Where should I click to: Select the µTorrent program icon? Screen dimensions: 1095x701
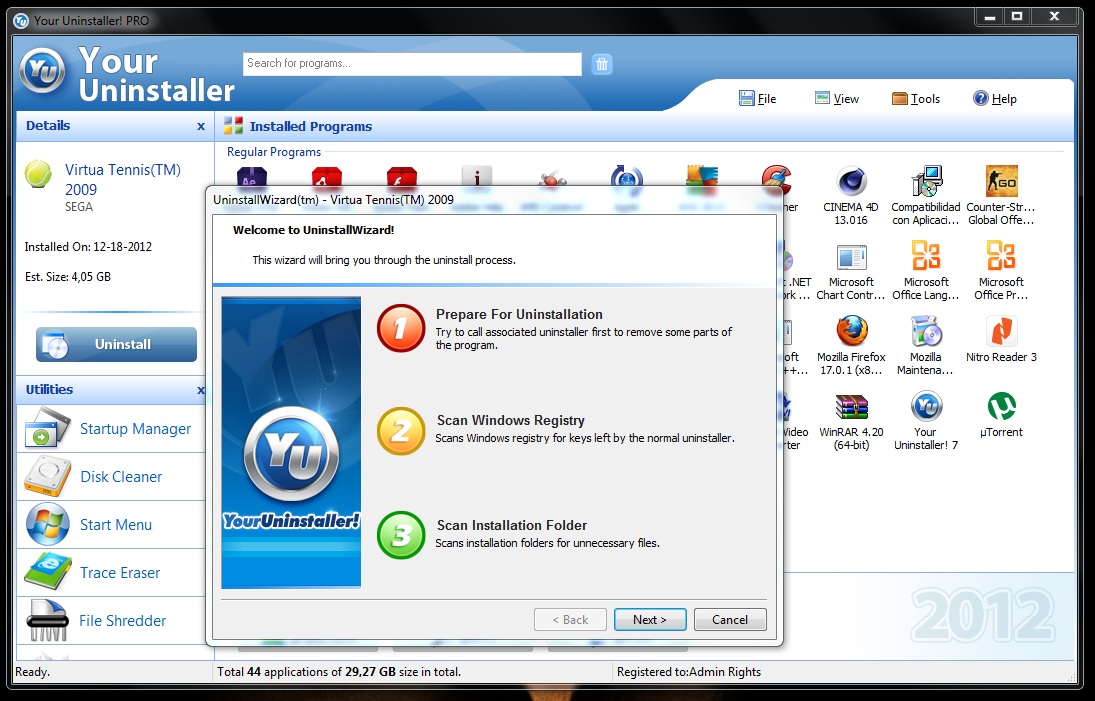tap(1001, 406)
